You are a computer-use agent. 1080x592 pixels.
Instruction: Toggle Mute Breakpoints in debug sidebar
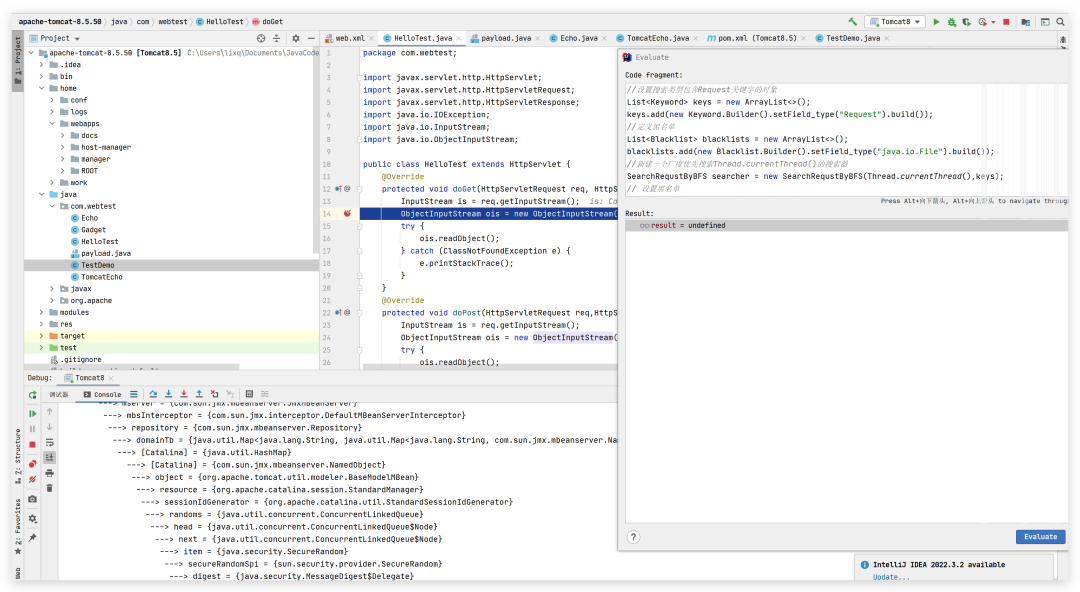[x=32, y=480]
